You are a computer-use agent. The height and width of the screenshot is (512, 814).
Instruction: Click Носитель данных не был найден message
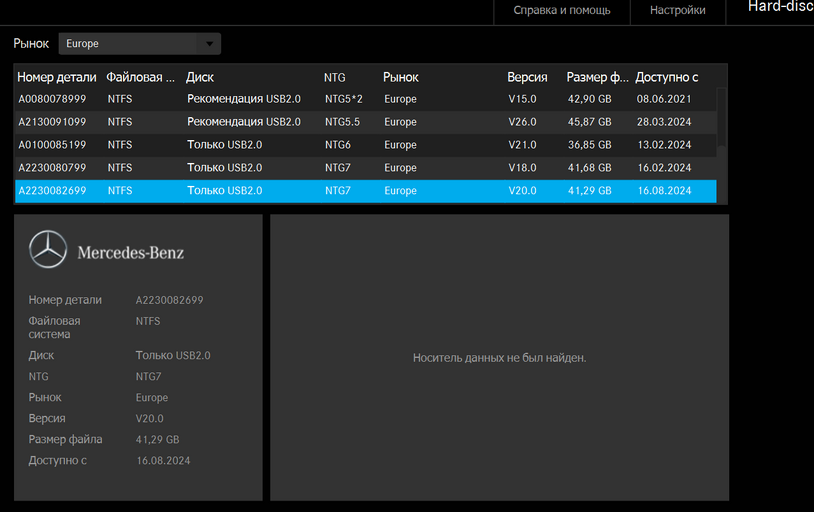499,358
